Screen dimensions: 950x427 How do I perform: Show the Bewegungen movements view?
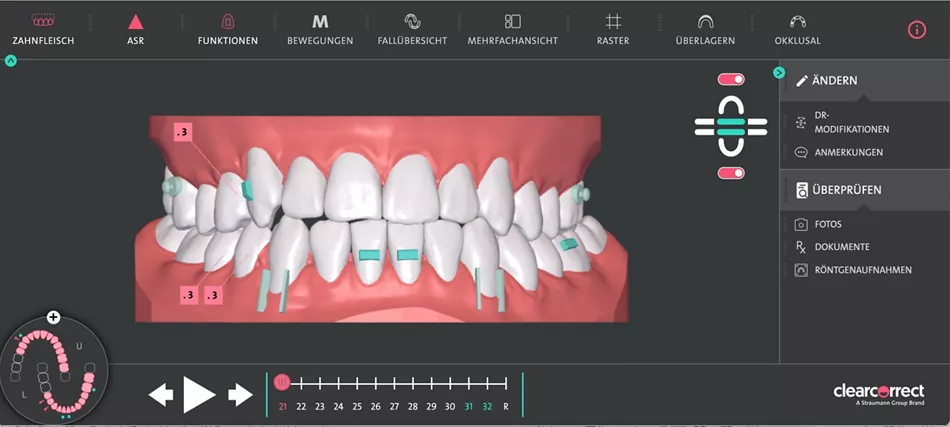[320, 22]
